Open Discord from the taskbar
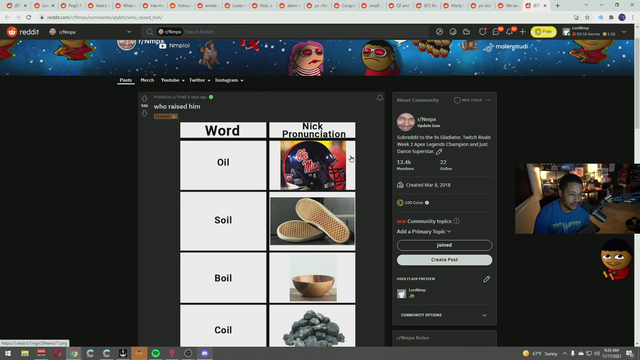Image resolution: width=640 pixels, height=360 pixels. [x=204, y=353]
